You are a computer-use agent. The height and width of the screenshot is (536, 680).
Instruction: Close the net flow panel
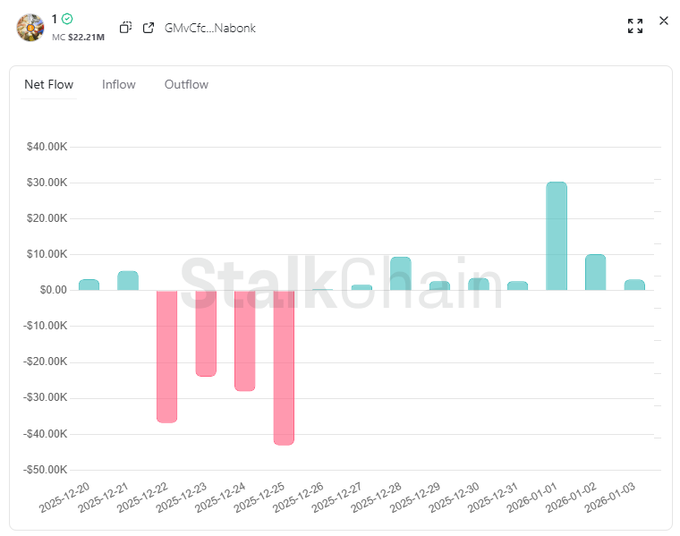[664, 21]
